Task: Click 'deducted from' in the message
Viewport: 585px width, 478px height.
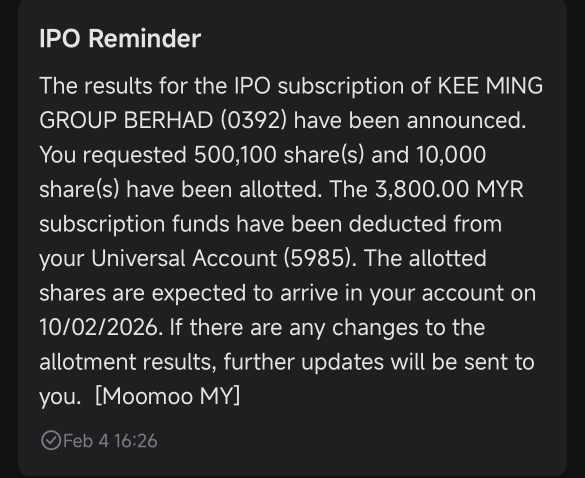Action: [425, 224]
